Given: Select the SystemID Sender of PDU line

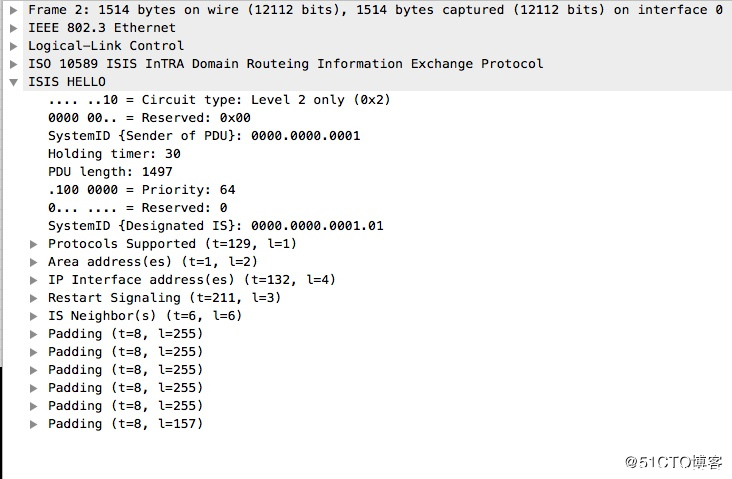Looking at the screenshot, I should click(x=204, y=136).
